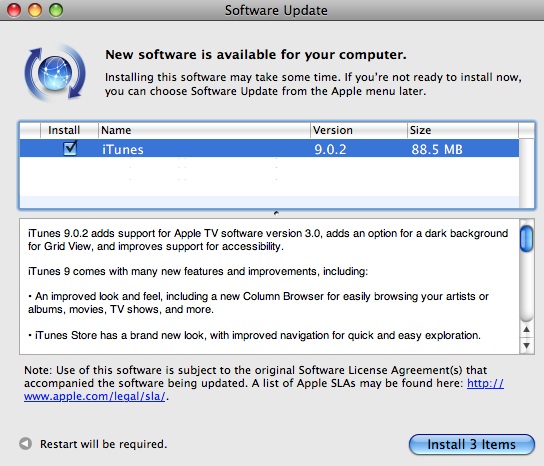Sort updates by the Size column header
544x466 pixels.
[x=463, y=130]
